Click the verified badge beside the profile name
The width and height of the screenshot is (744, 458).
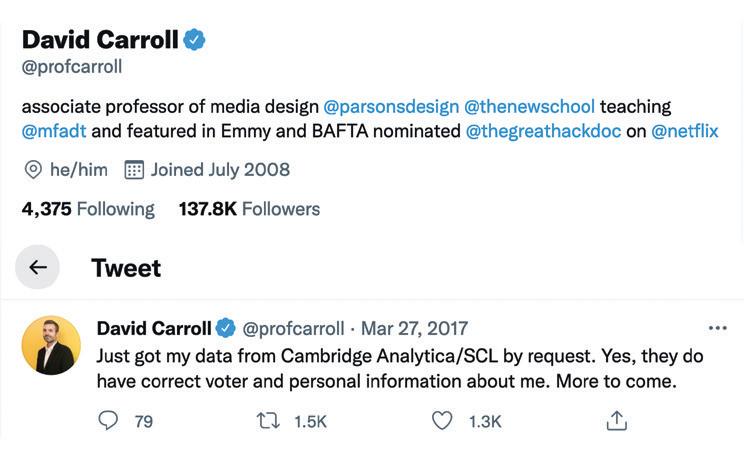click(195, 40)
